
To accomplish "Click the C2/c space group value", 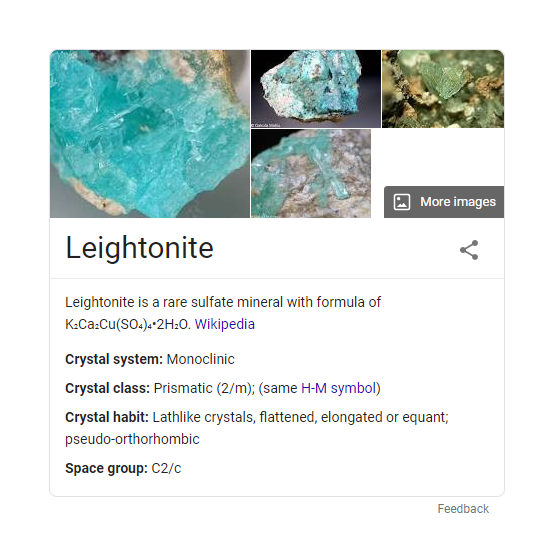I will click(x=166, y=468).
